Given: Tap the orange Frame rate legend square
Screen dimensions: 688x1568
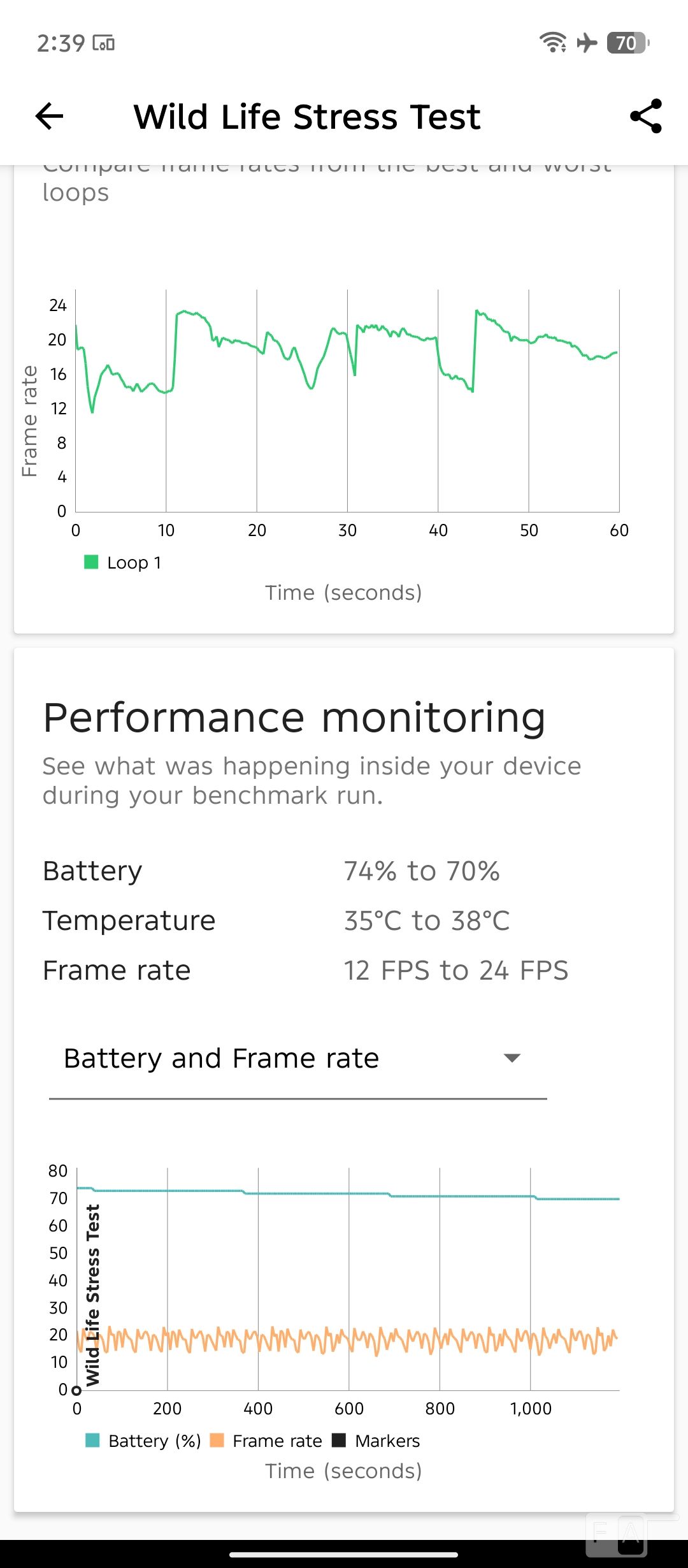Looking at the screenshot, I should click(x=217, y=1441).
